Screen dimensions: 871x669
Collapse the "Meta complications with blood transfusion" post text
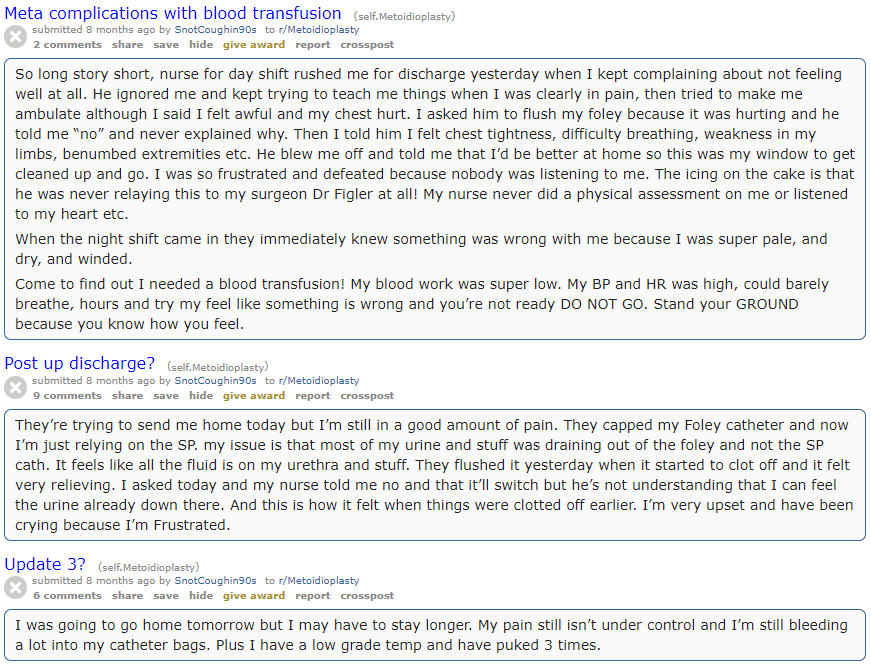[15, 37]
